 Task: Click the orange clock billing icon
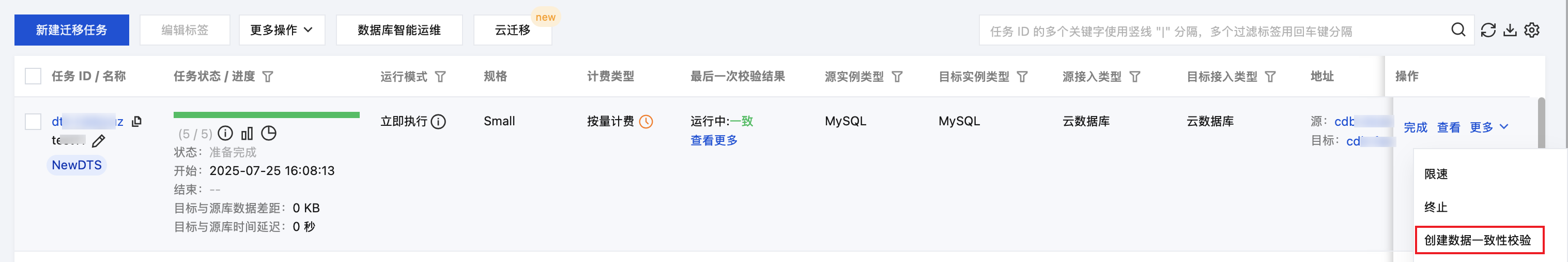click(x=646, y=122)
